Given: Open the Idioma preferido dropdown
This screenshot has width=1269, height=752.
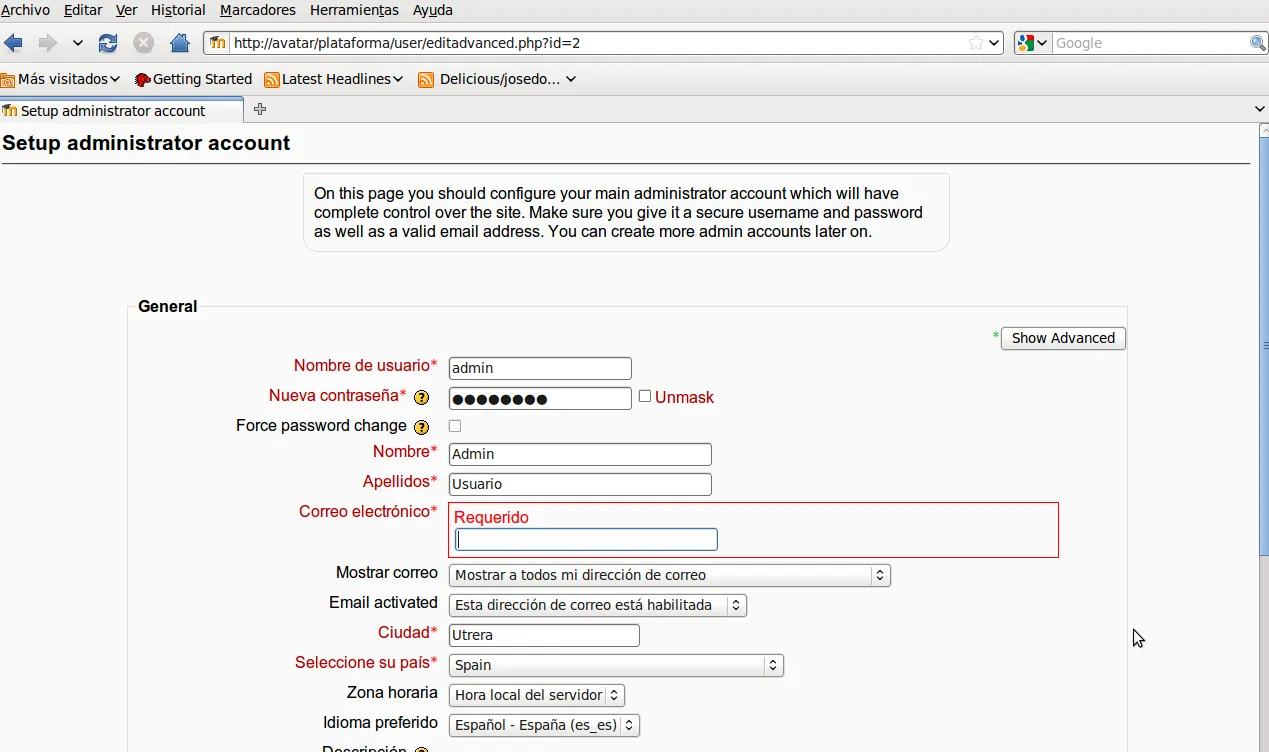Looking at the screenshot, I should tap(544, 725).
